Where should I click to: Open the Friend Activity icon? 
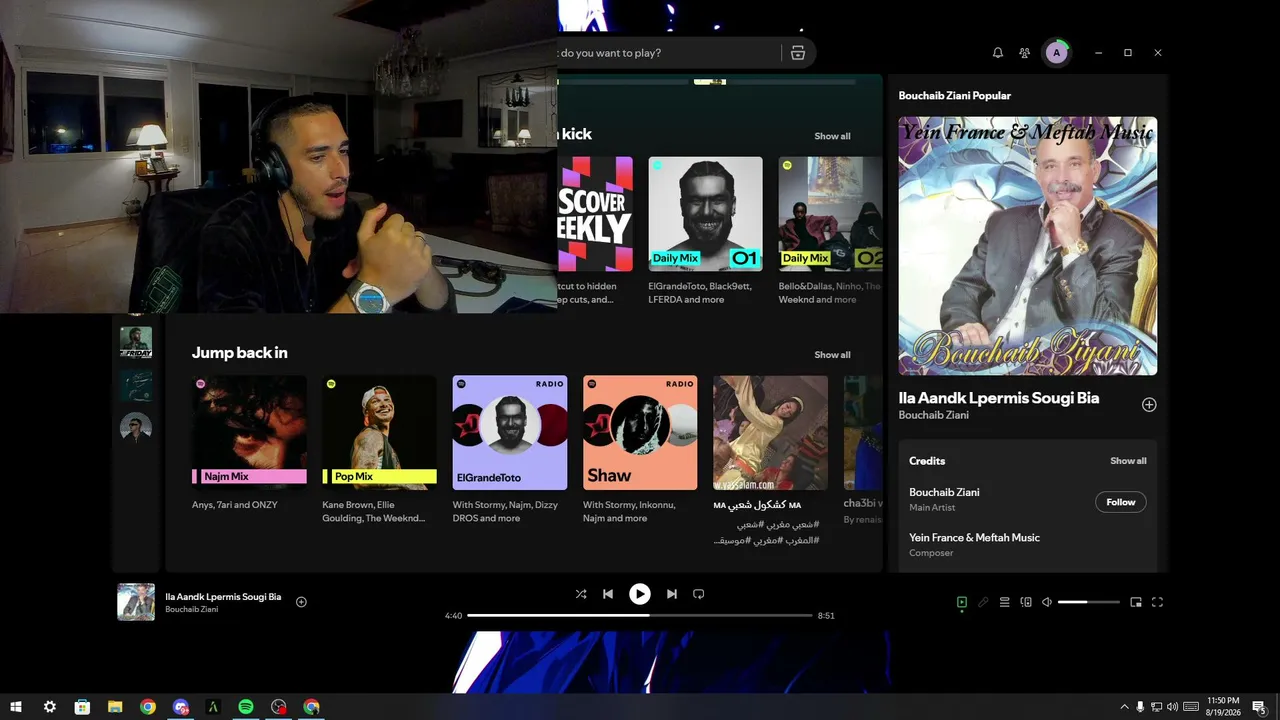1025,53
